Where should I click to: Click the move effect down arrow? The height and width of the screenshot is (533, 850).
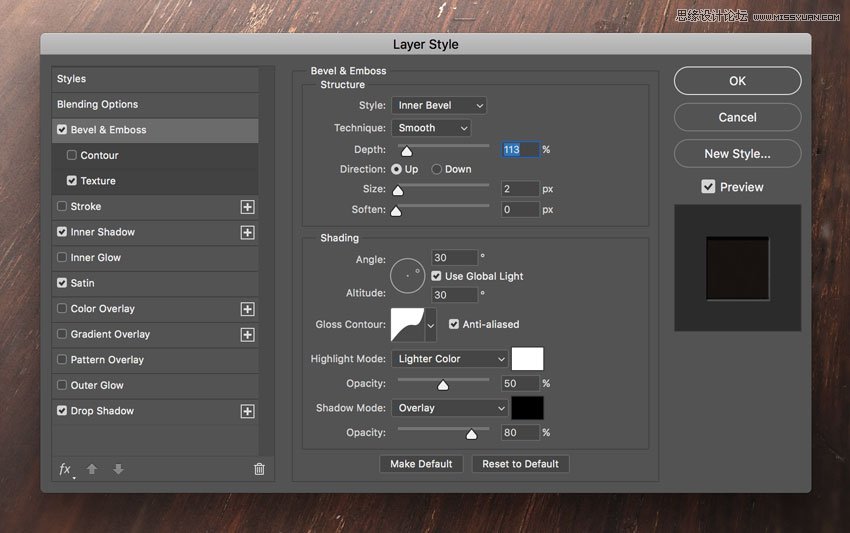point(118,469)
